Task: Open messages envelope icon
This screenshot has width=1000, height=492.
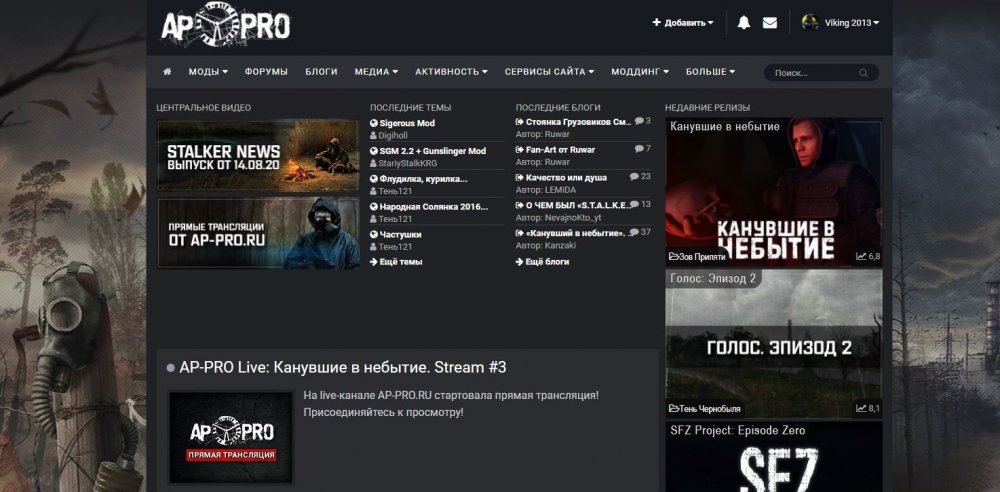Action: 769,22
